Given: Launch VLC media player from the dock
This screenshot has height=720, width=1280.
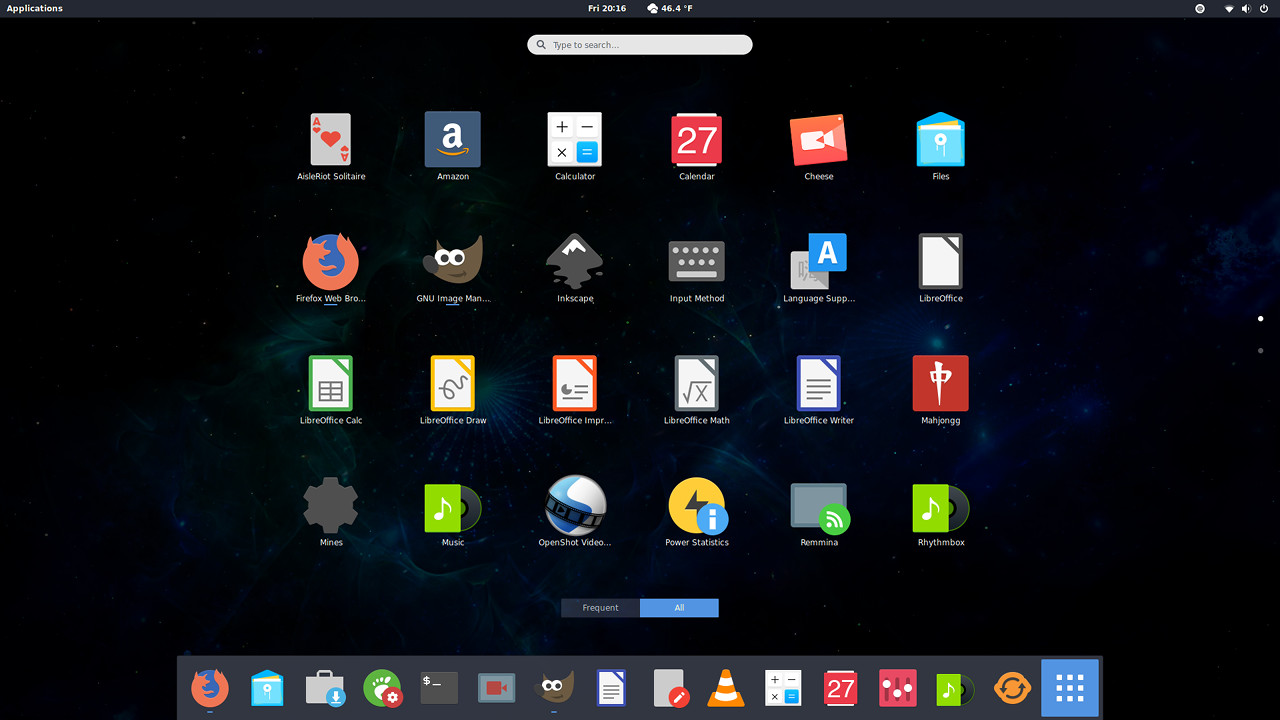Looking at the screenshot, I should click(726, 688).
